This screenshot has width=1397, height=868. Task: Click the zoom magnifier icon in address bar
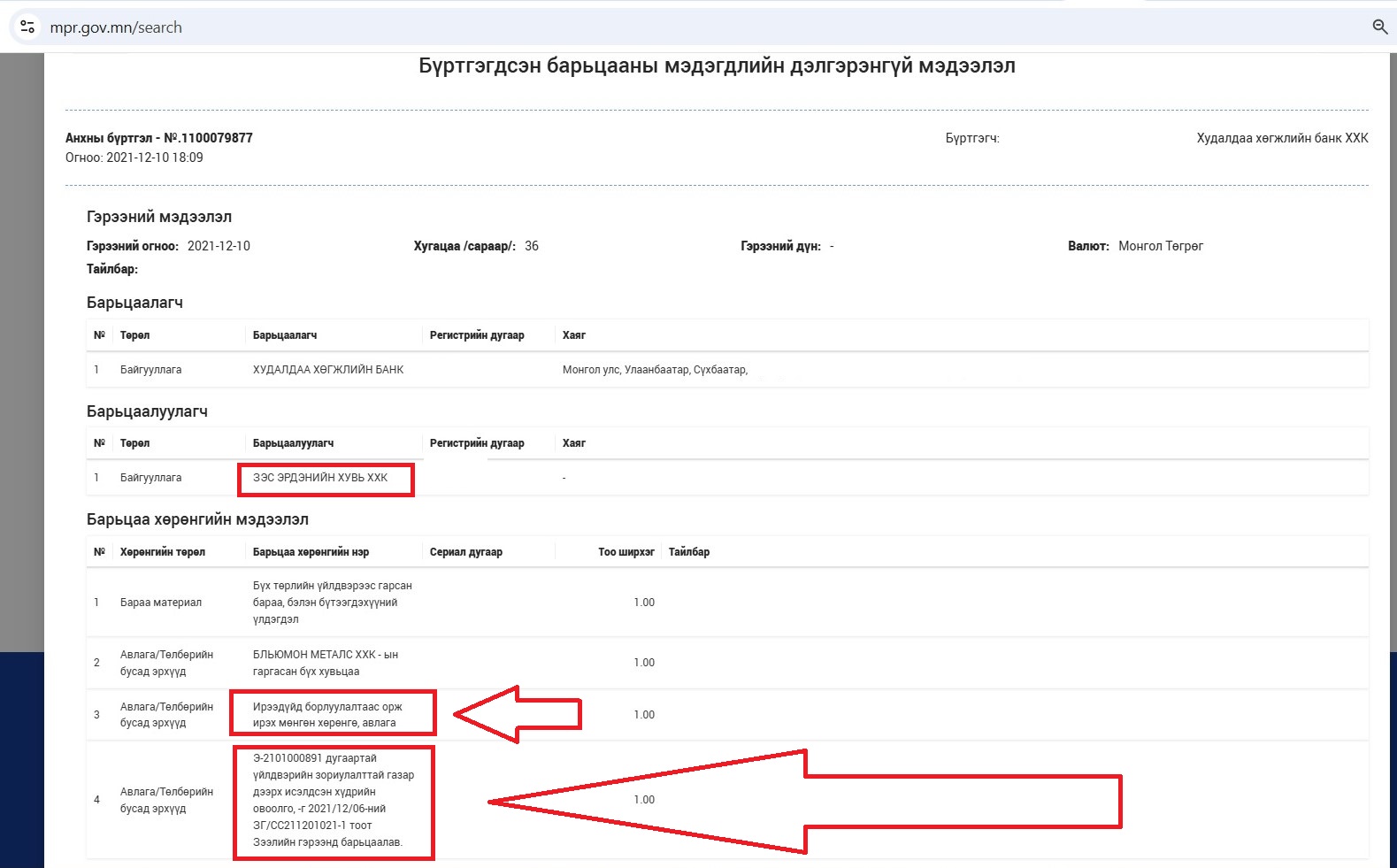click(x=1379, y=27)
